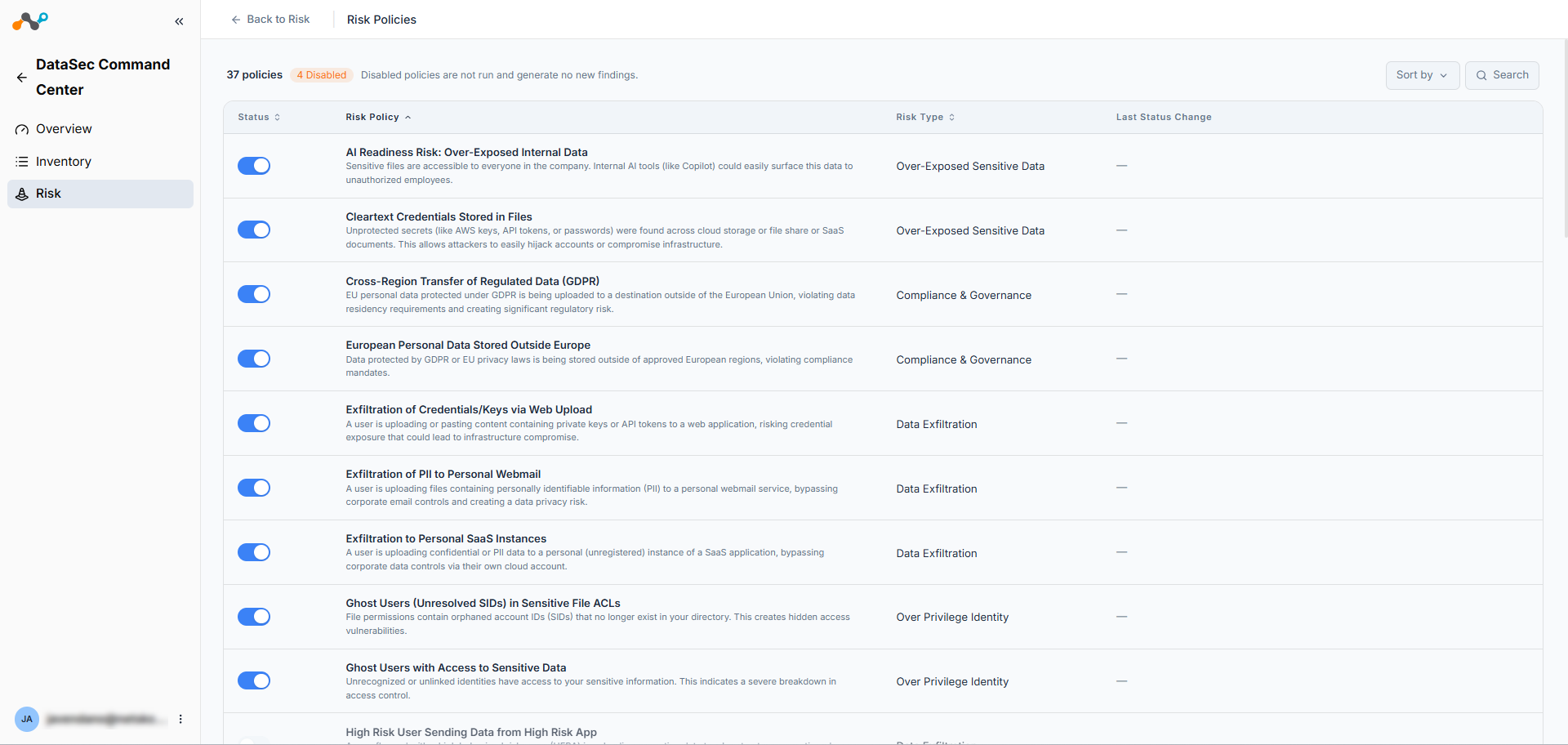Screen dimensions: 1568x745
Task: Click Exfiltration to Personal SaaS Instances title
Action: [446, 539]
